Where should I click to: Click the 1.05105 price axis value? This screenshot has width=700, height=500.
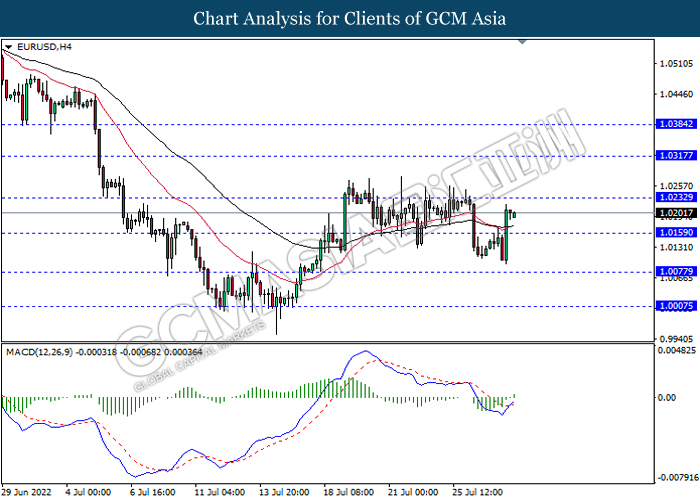click(x=676, y=64)
